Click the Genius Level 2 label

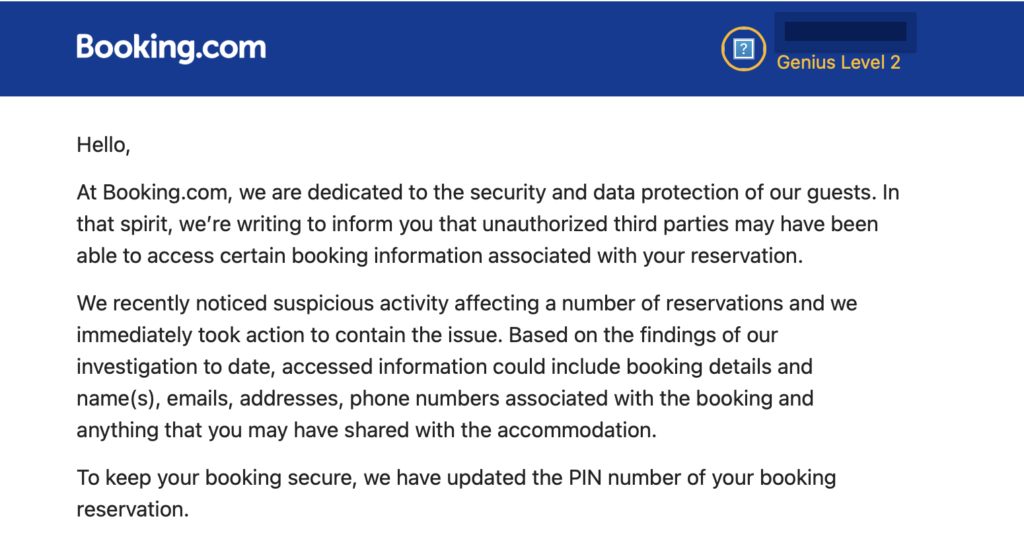[x=838, y=62]
